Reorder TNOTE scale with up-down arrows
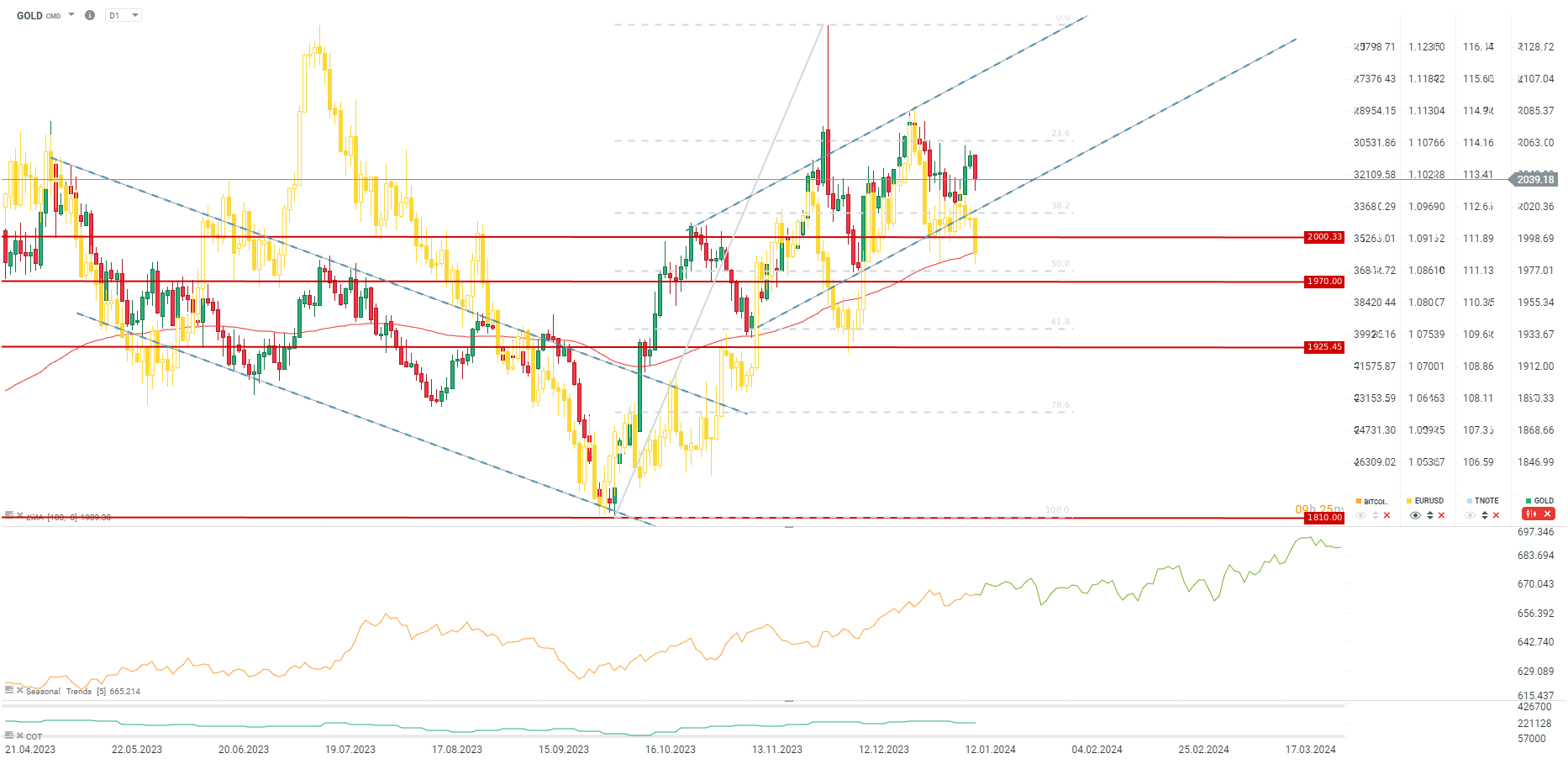Image resolution: width=1568 pixels, height=764 pixels. (1484, 515)
